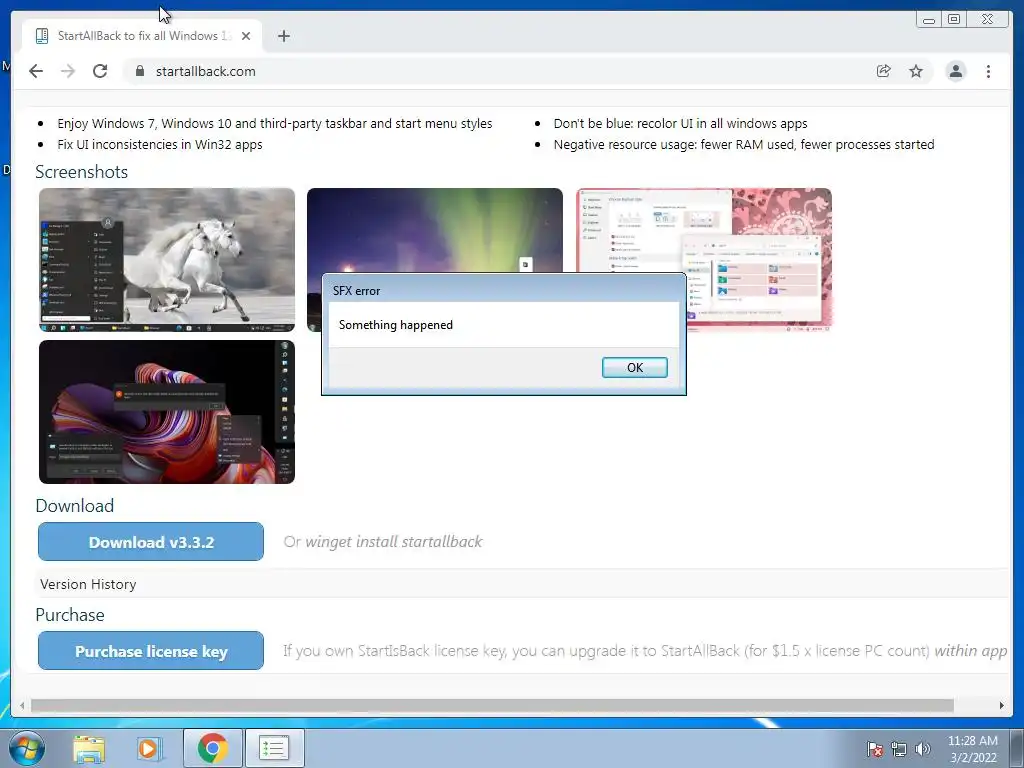
Task: Open the network tray icon
Action: (899, 749)
